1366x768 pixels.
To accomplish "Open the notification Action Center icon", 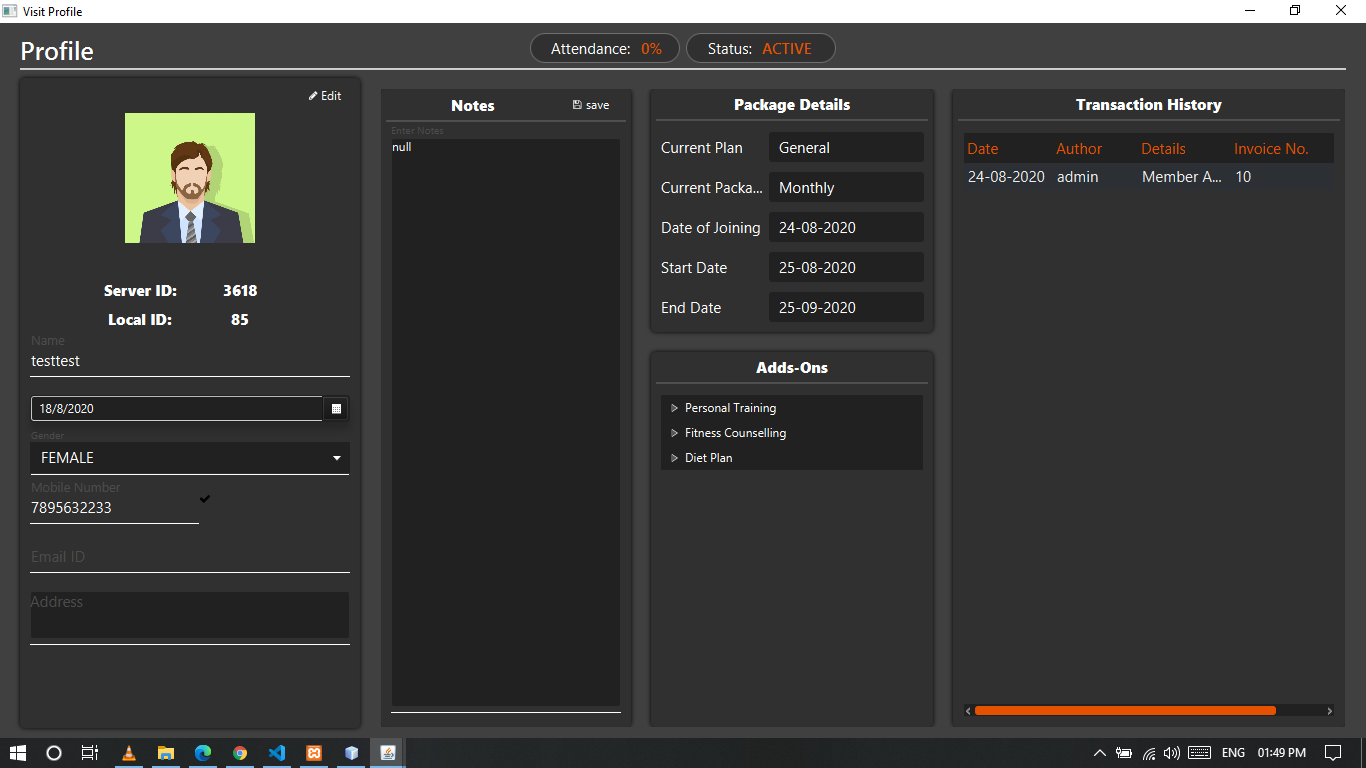I will 1333,753.
